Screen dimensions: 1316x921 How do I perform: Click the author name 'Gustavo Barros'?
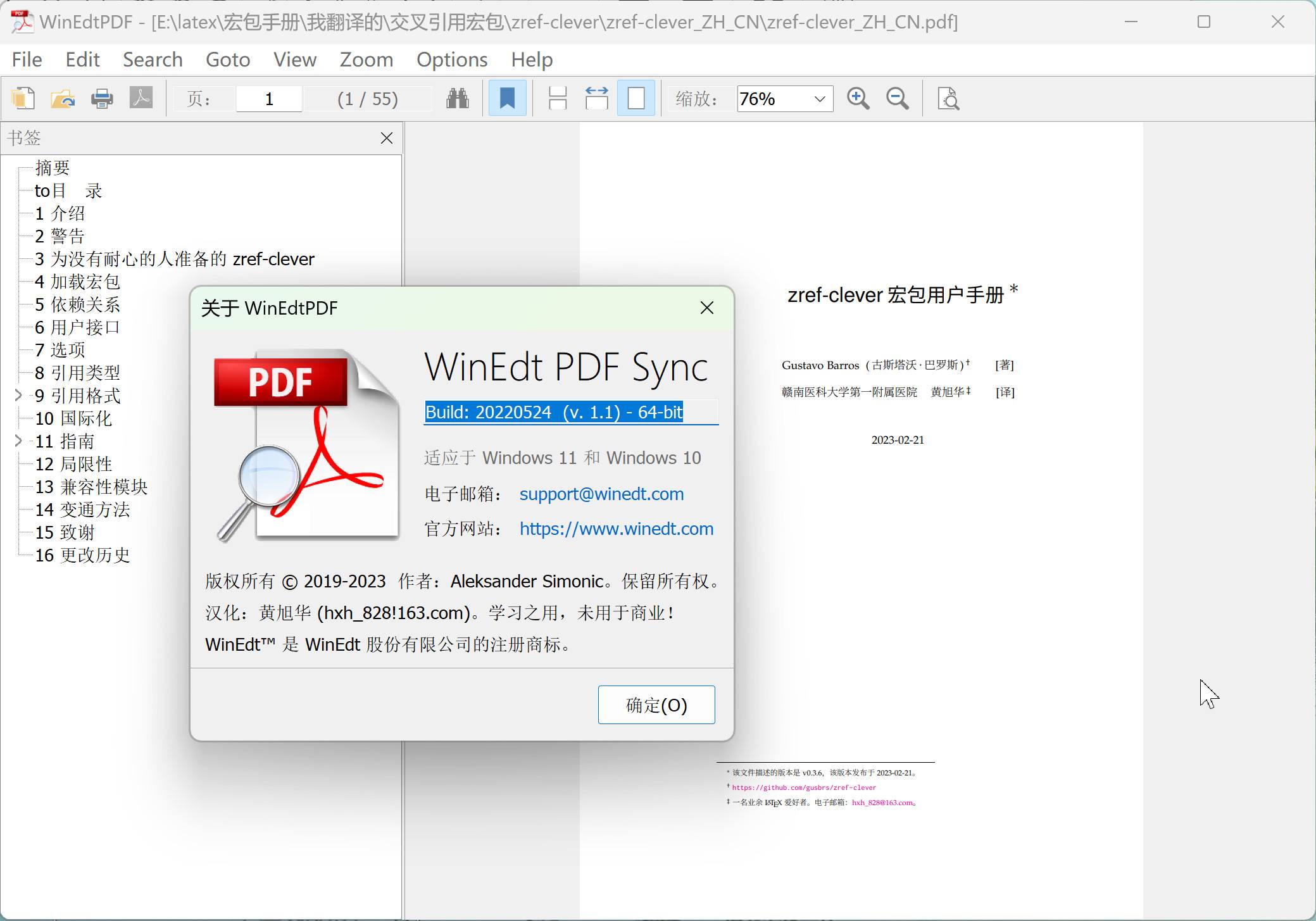click(820, 365)
